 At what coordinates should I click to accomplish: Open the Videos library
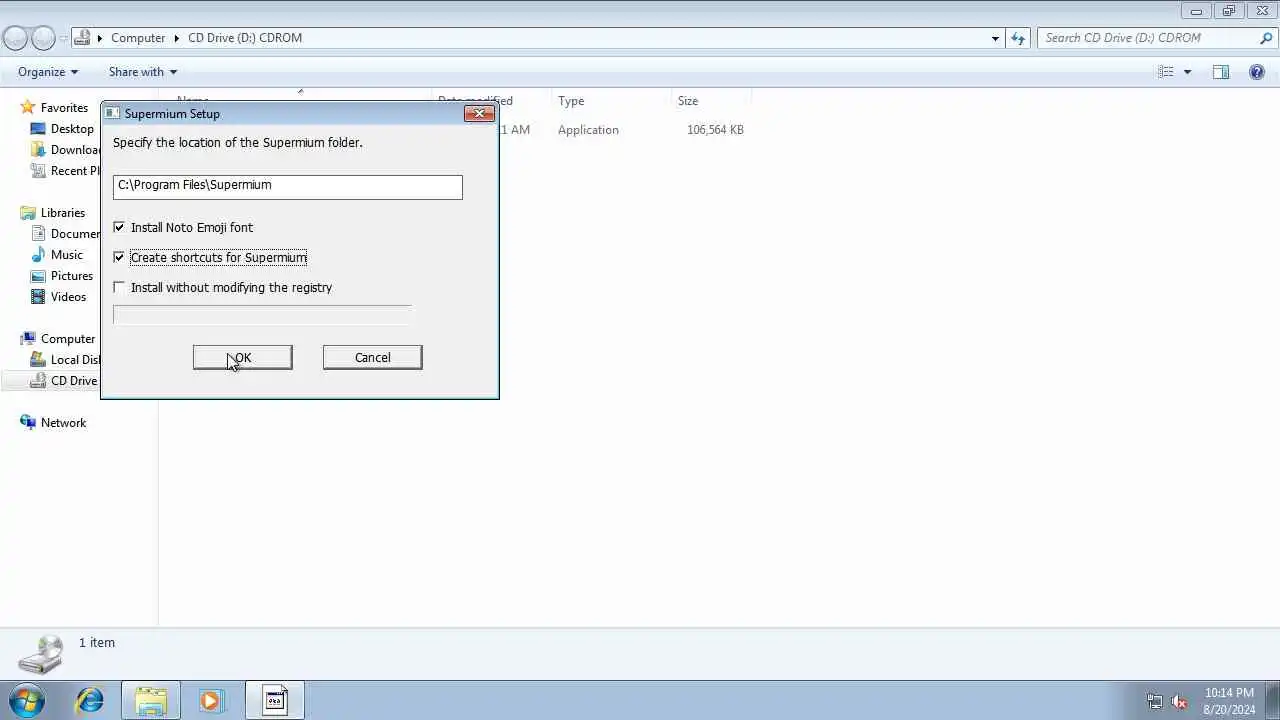click(x=68, y=297)
